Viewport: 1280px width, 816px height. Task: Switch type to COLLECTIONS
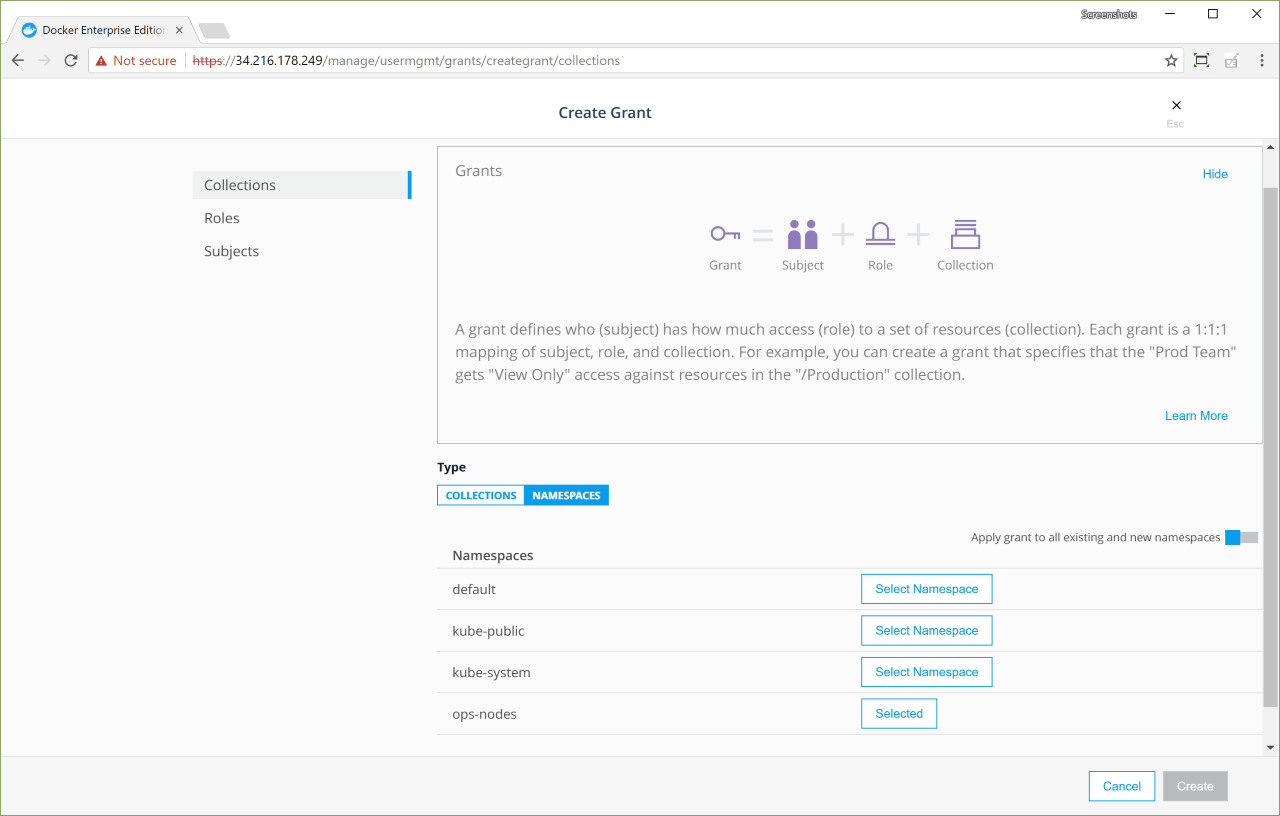point(481,495)
